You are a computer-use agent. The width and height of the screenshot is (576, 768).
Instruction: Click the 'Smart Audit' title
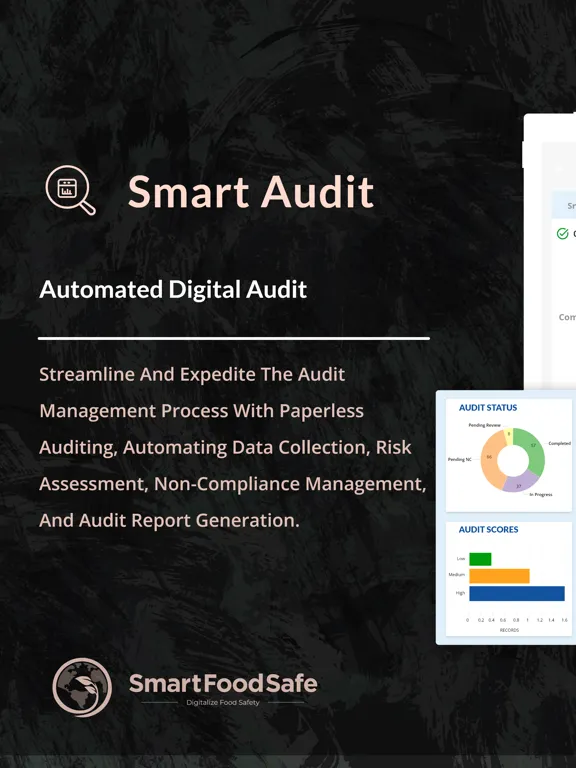(x=251, y=192)
